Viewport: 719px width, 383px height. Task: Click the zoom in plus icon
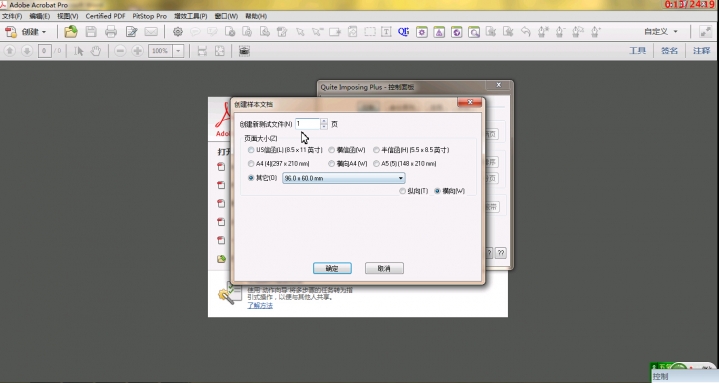pyautogui.click(x=137, y=51)
